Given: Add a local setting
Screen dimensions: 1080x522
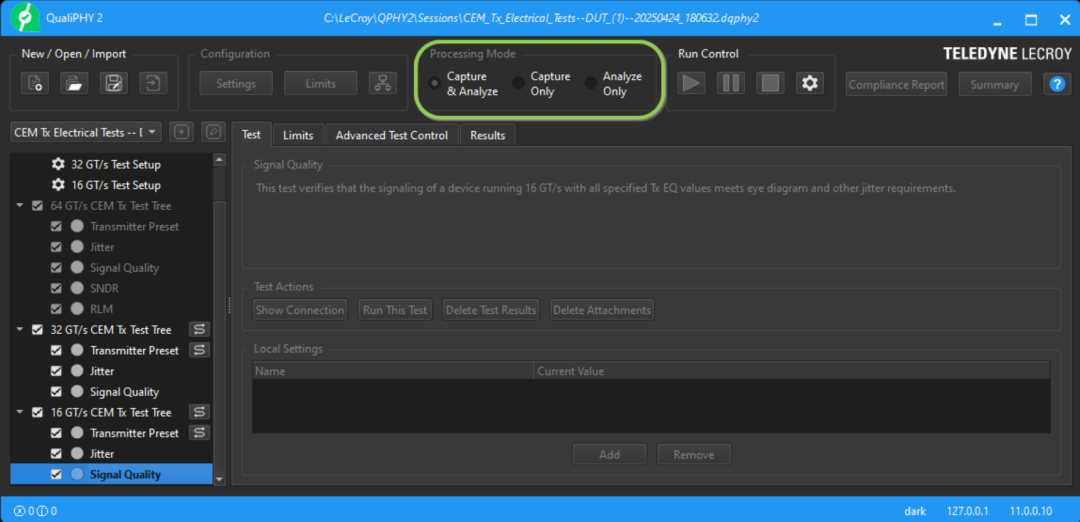Looking at the screenshot, I should coord(610,455).
